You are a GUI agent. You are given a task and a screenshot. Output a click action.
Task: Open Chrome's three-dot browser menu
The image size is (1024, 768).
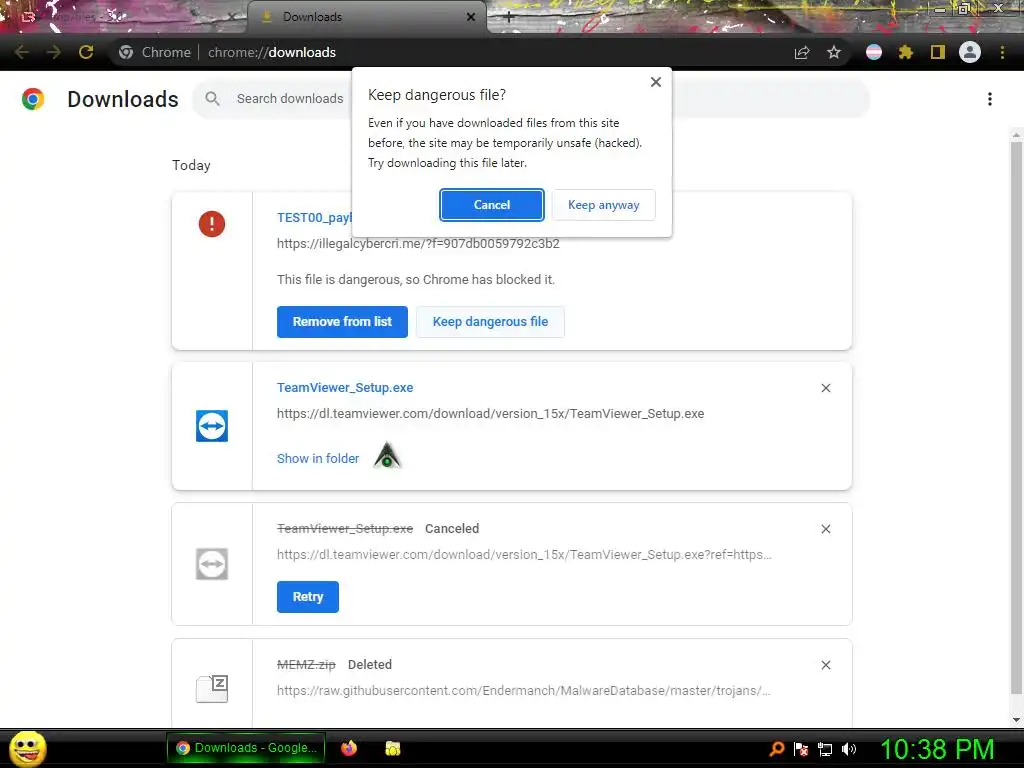pos(1002,52)
